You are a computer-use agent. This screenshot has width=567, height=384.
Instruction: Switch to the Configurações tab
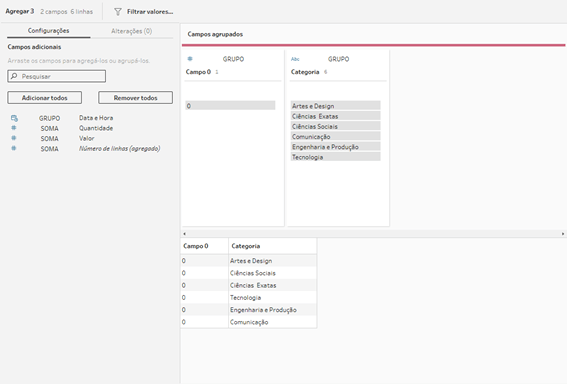pyautogui.click(x=48, y=31)
